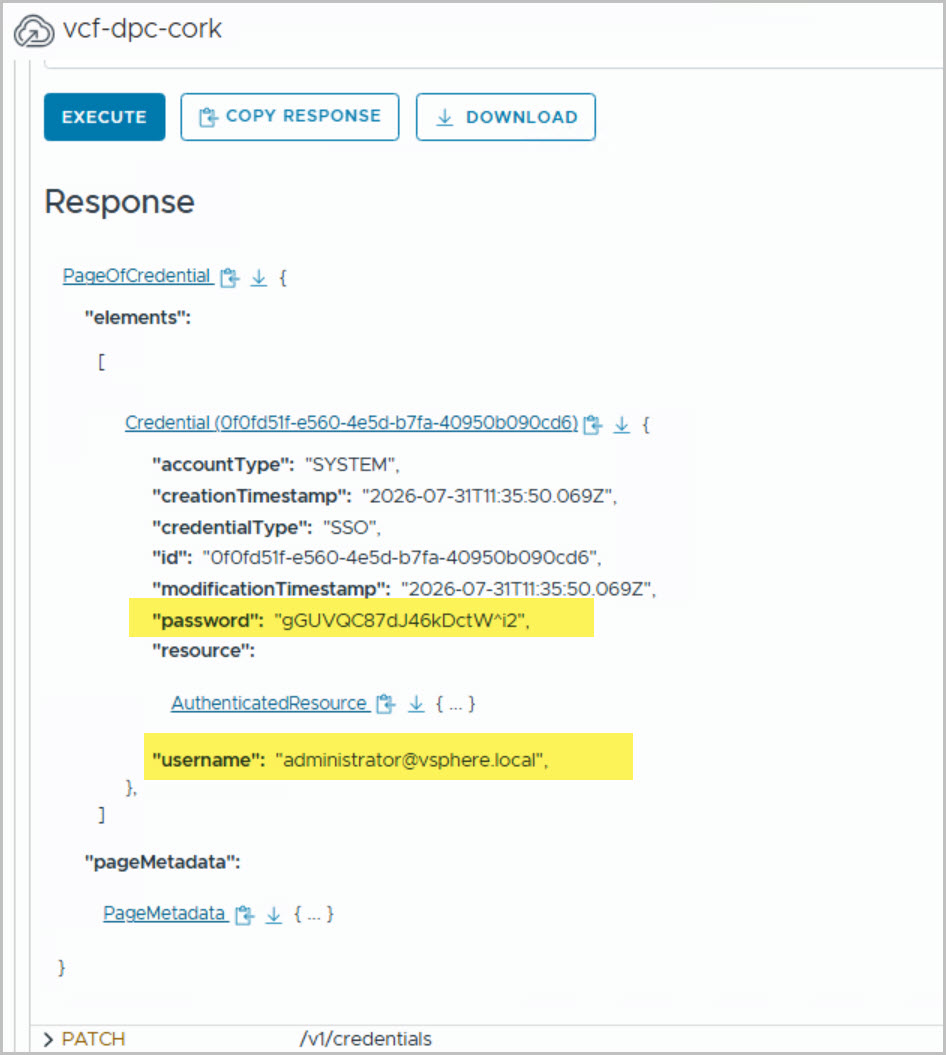Download the AuthenticatedResource object
The width and height of the screenshot is (946, 1055).
point(416,704)
